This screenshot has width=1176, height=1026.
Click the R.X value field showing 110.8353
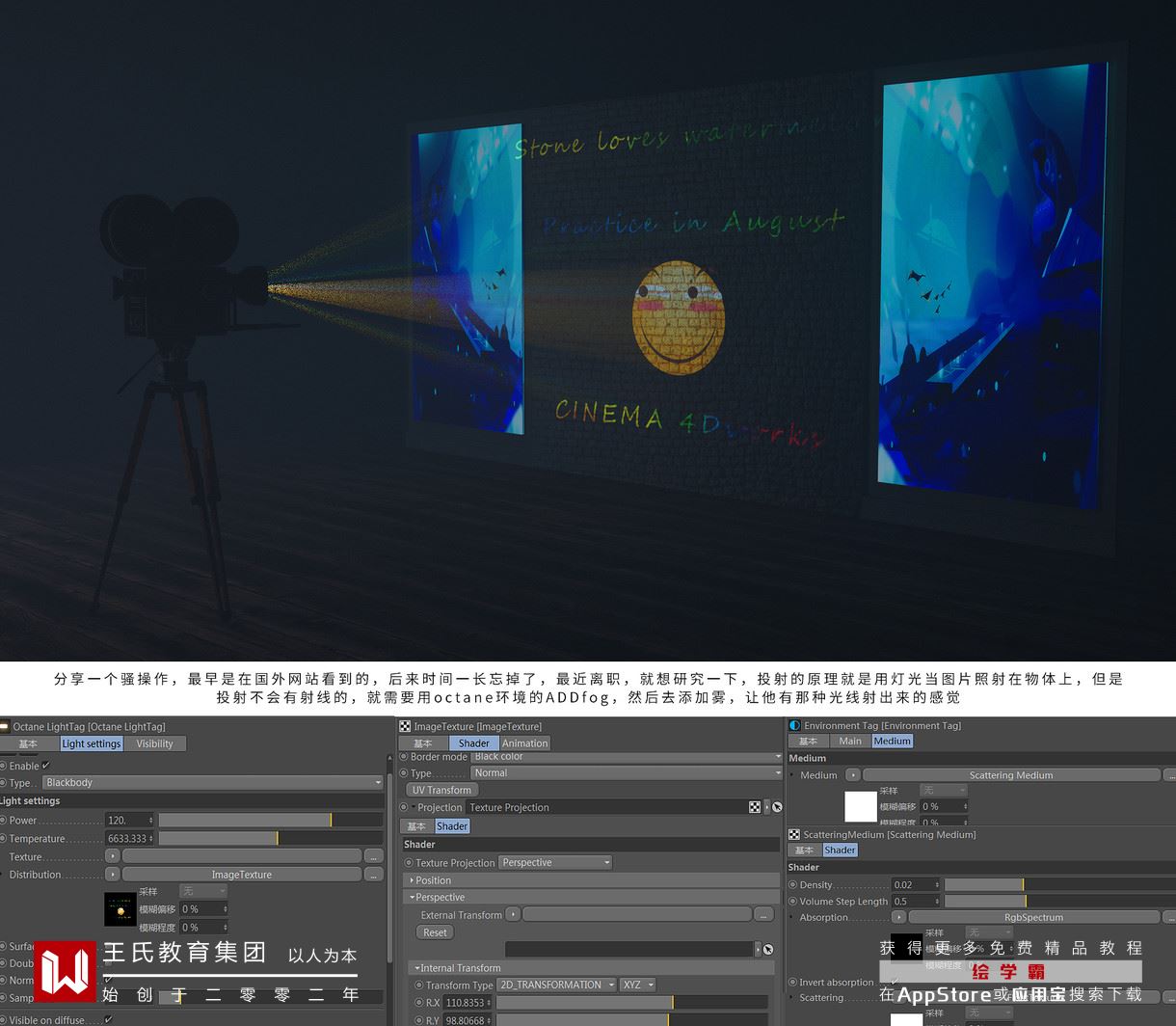pos(468,1003)
